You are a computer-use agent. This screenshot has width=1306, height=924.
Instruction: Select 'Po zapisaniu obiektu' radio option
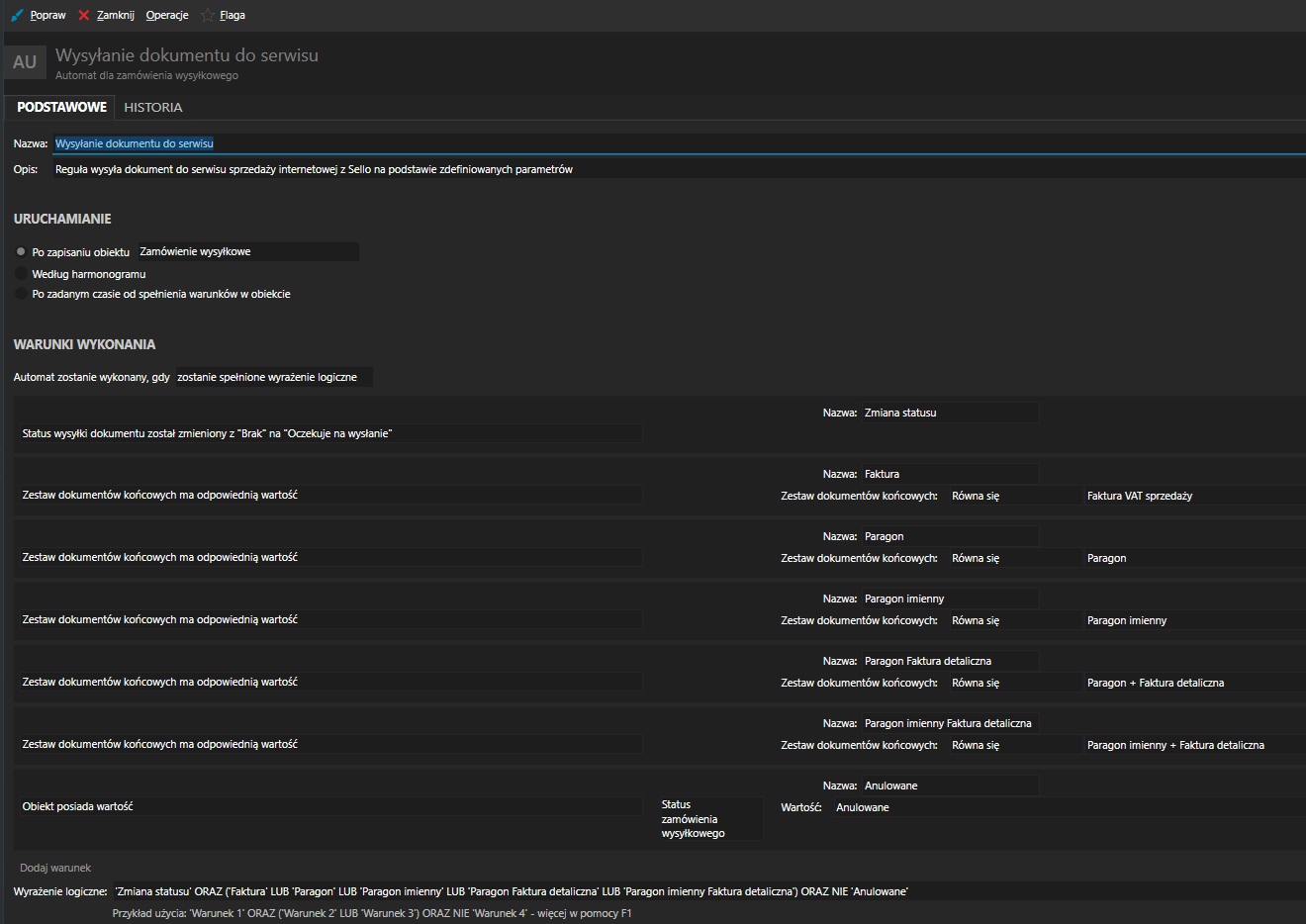[21, 252]
